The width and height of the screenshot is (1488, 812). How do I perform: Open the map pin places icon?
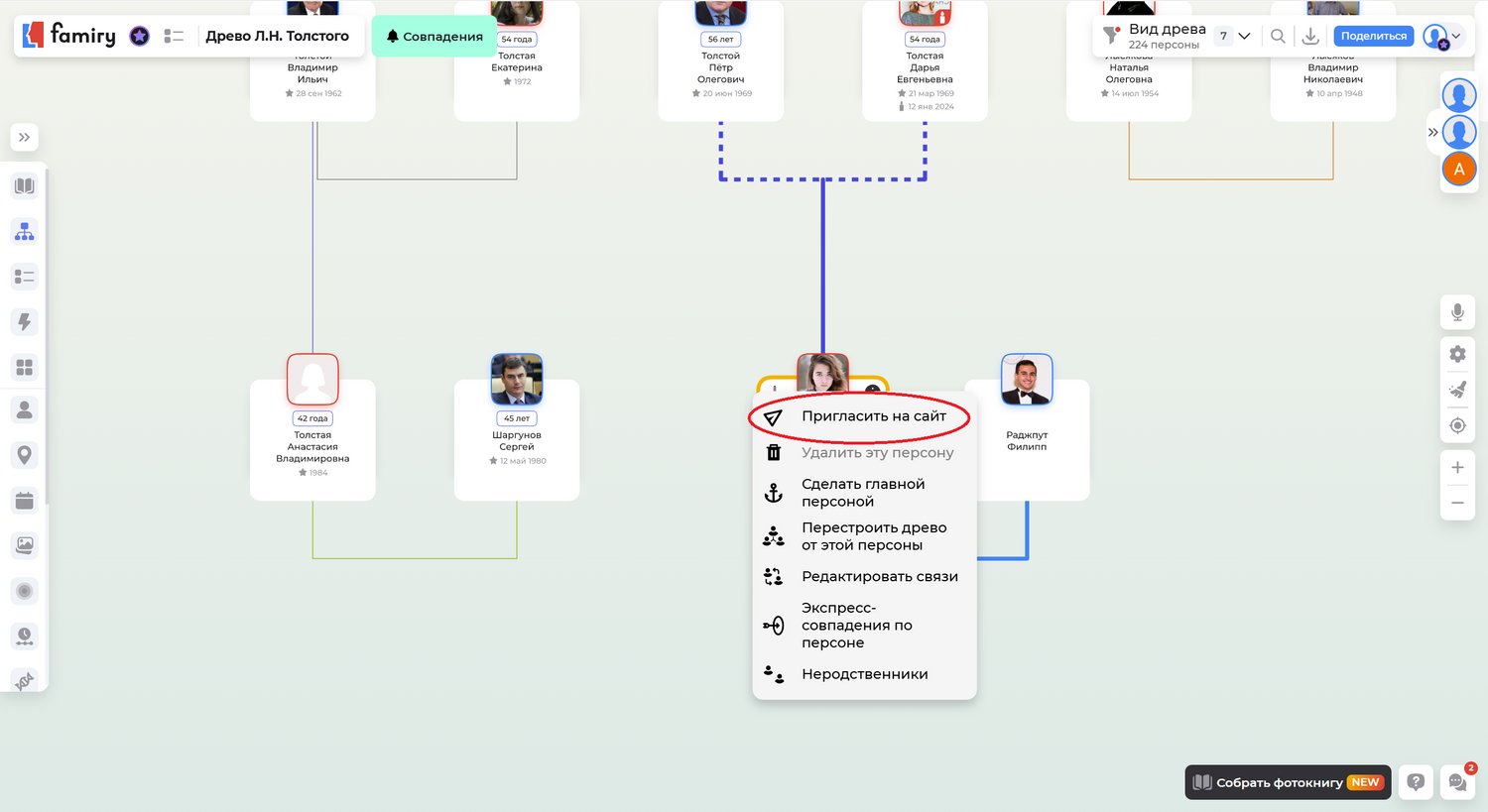[x=25, y=455]
